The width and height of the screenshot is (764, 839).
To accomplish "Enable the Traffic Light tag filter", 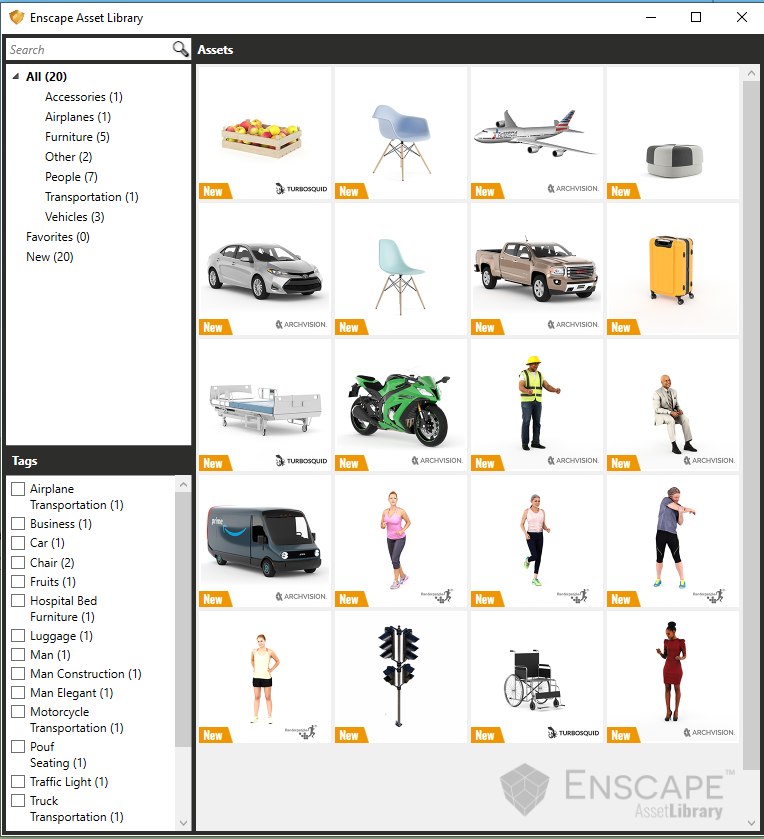I will (x=18, y=782).
